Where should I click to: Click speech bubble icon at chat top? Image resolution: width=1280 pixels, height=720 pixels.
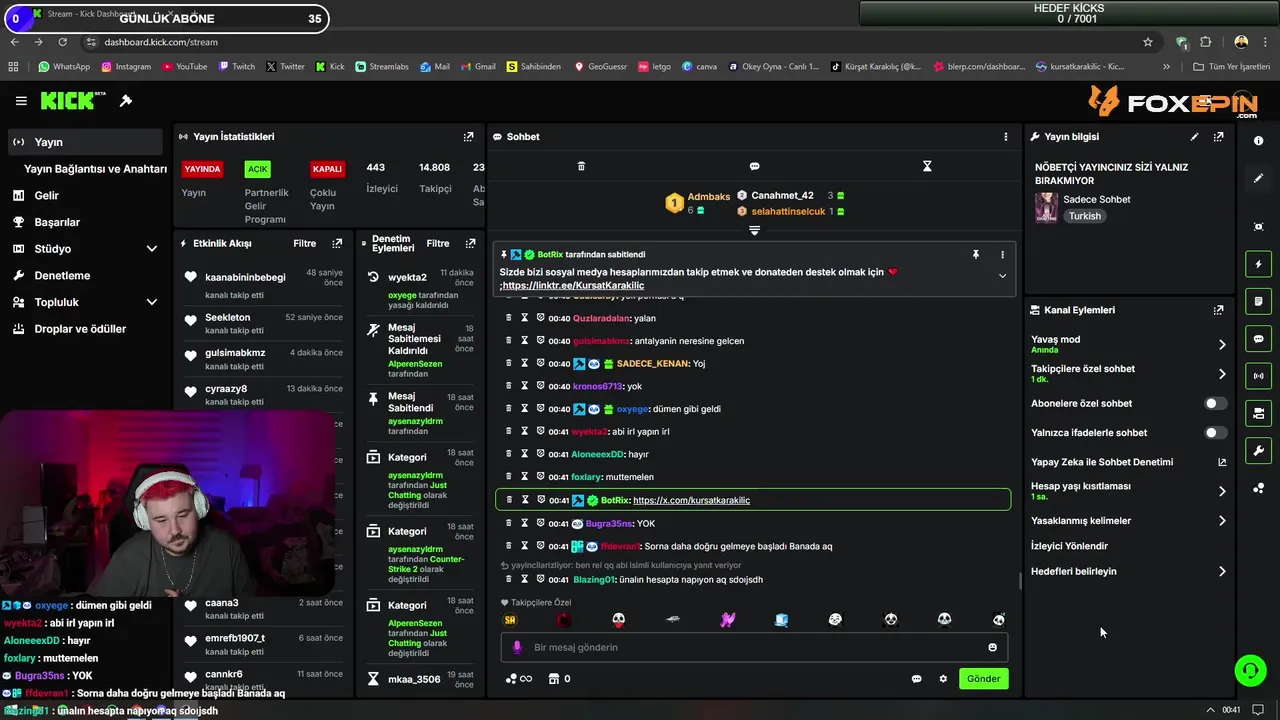(754, 166)
